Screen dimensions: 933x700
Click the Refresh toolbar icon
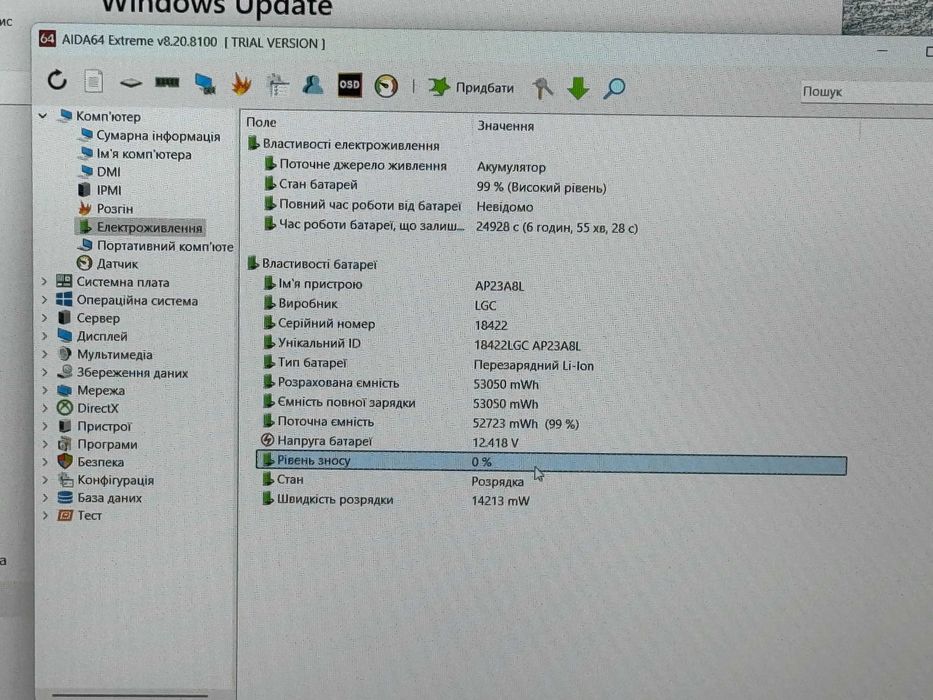(x=57, y=80)
